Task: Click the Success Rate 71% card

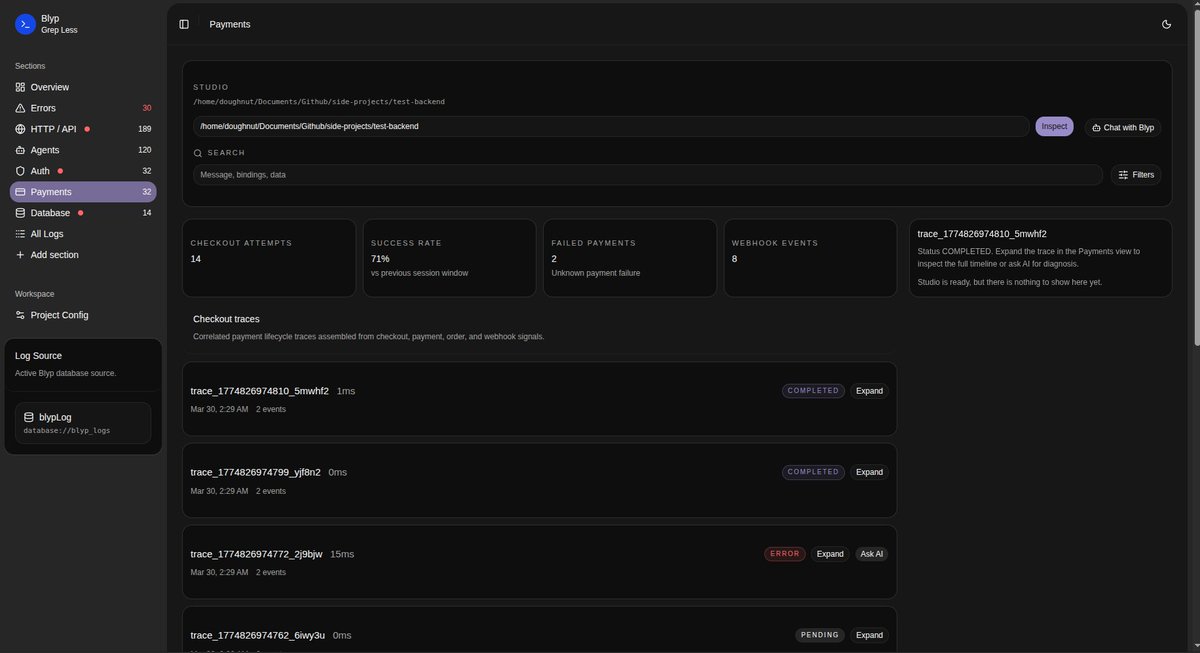Action: (x=449, y=258)
